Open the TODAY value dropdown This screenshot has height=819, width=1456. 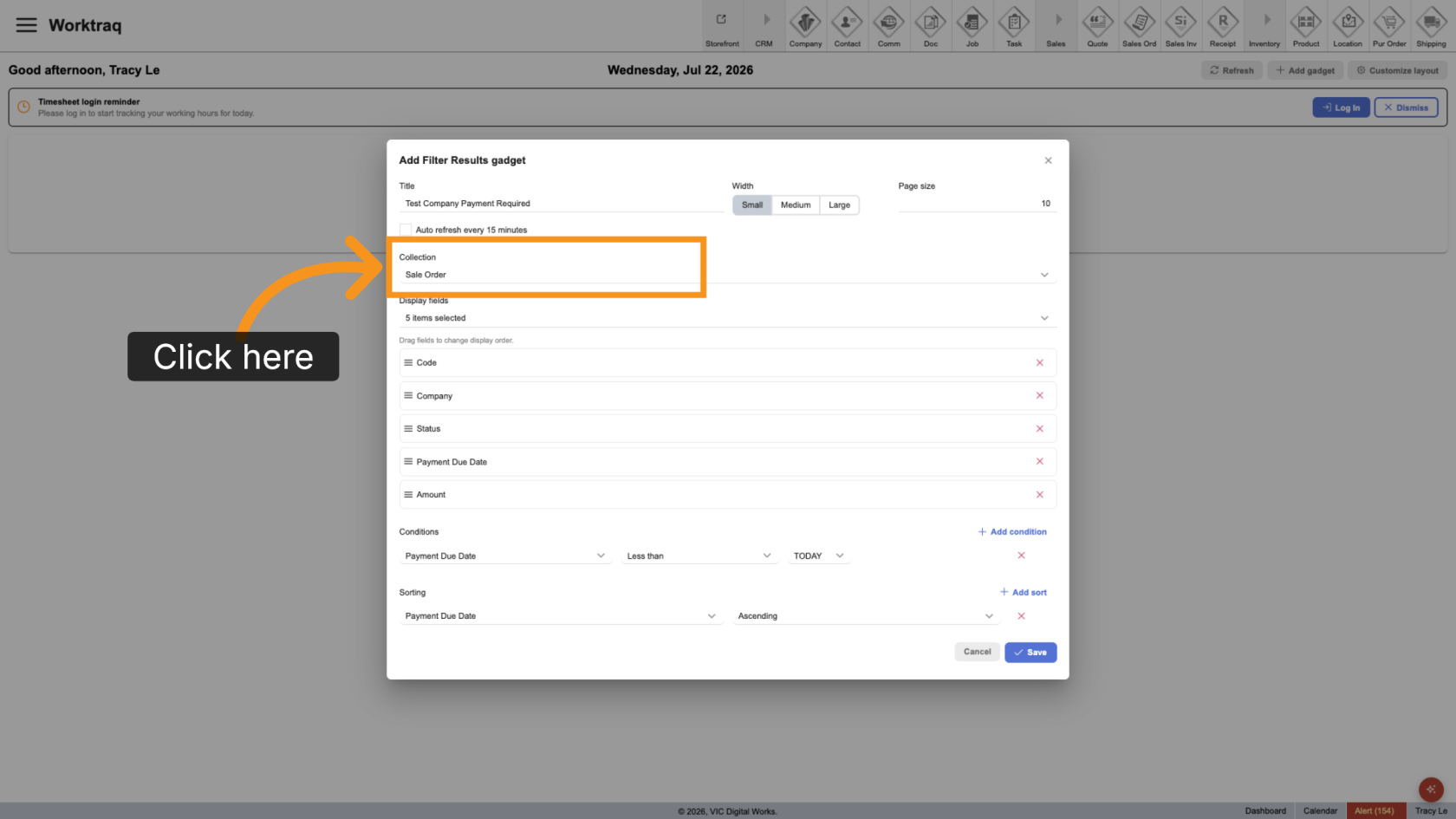(x=818, y=556)
